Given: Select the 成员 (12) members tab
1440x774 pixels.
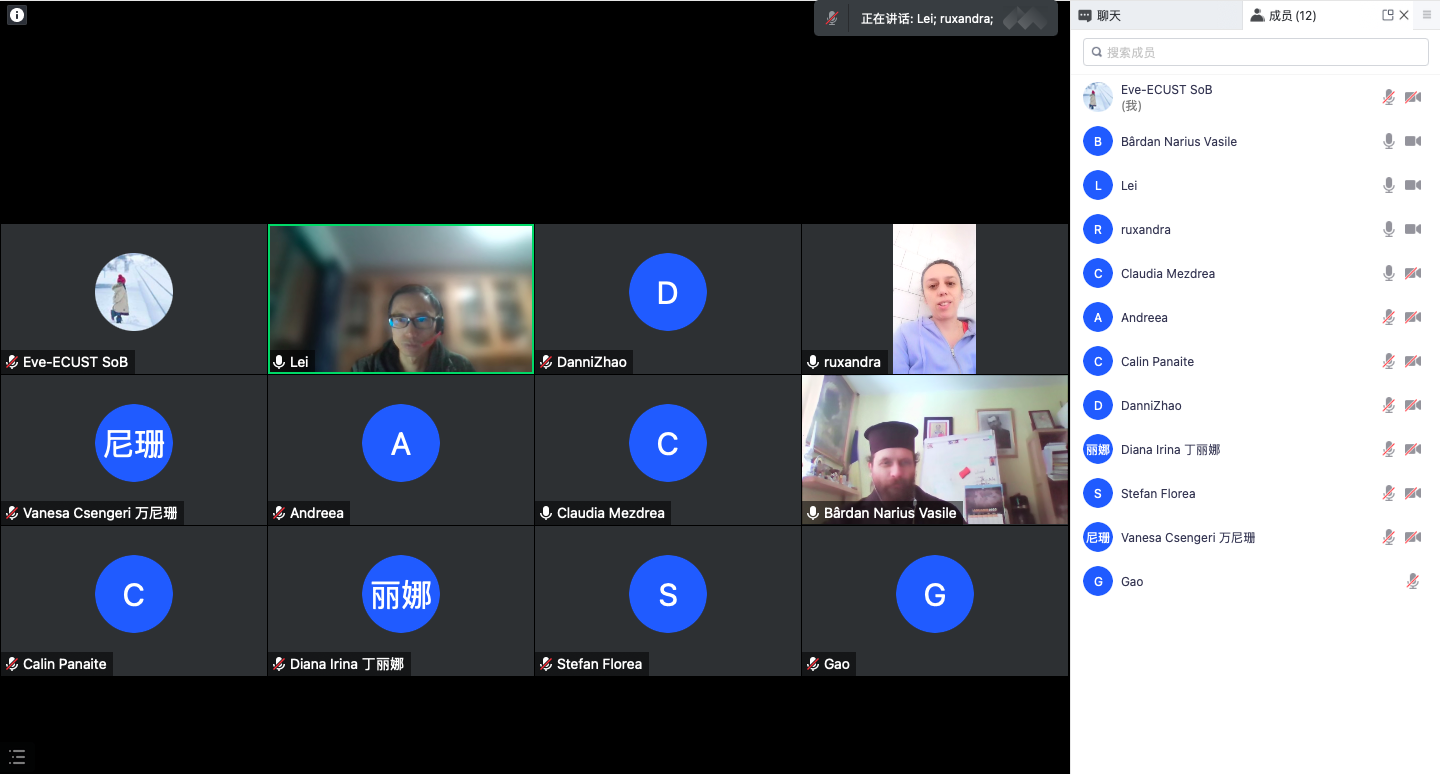Looking at the screenshot, I should click(1283, 15).
